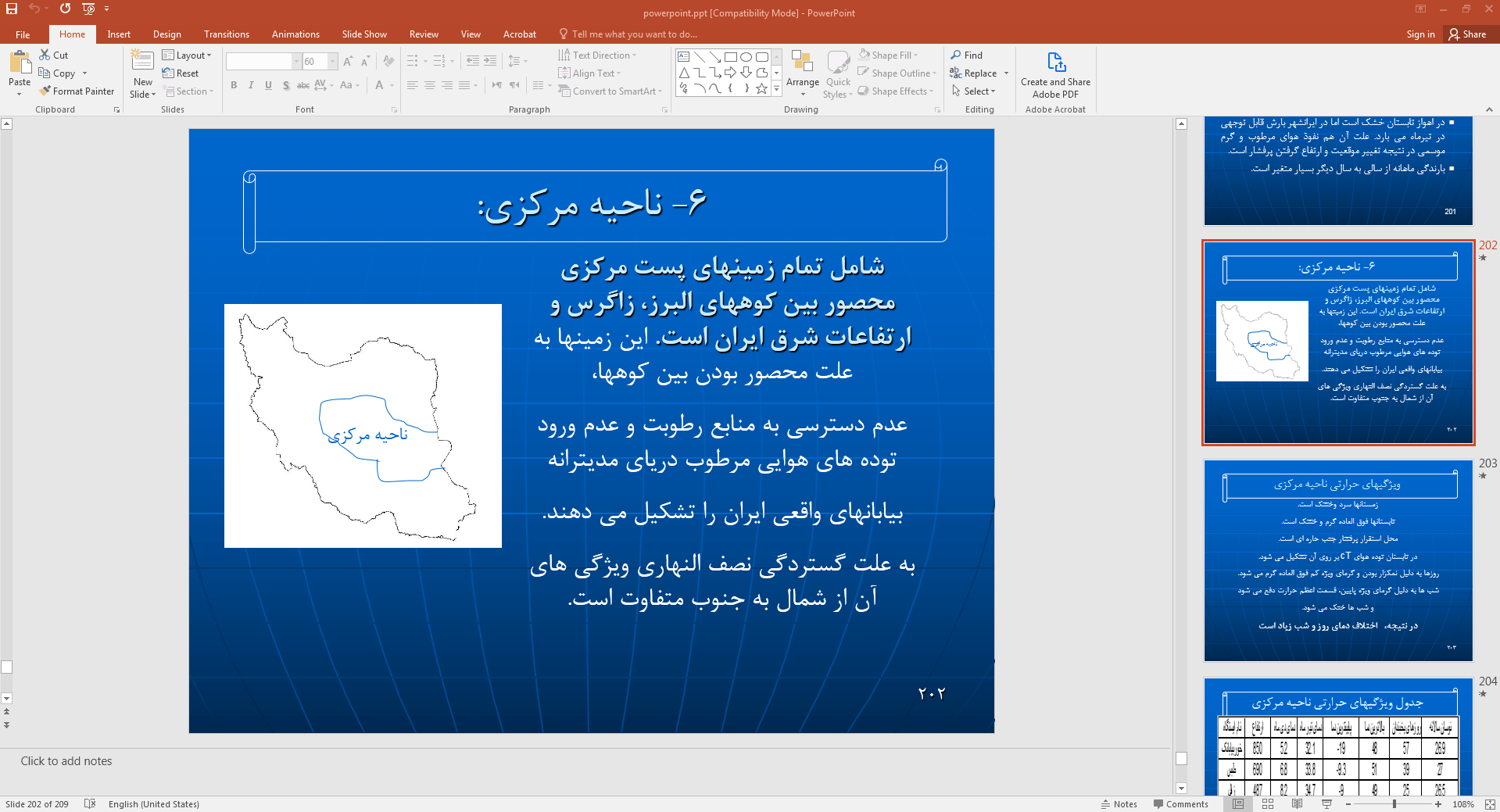Switch to the Transitions tab

pyautogui.click(x=227, y=34)
